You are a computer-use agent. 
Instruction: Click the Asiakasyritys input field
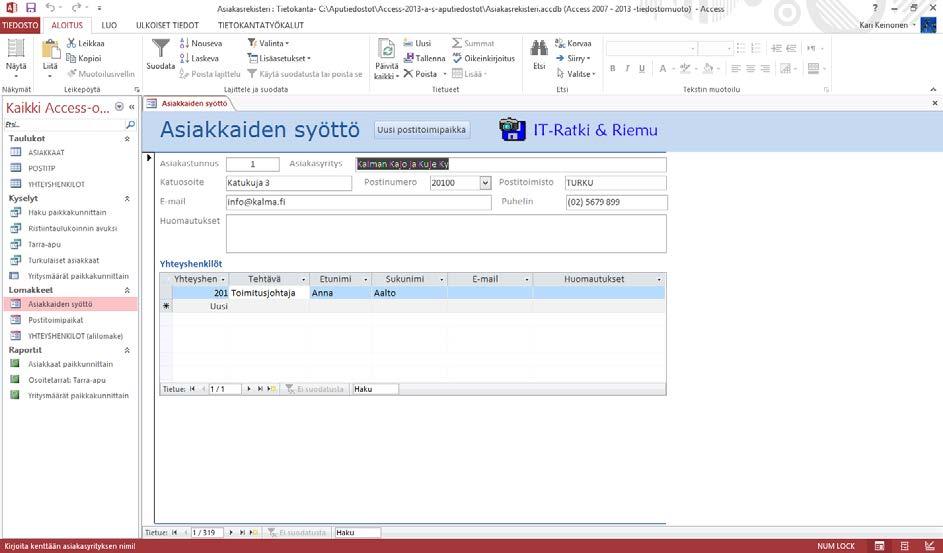(x=511, y=164)
